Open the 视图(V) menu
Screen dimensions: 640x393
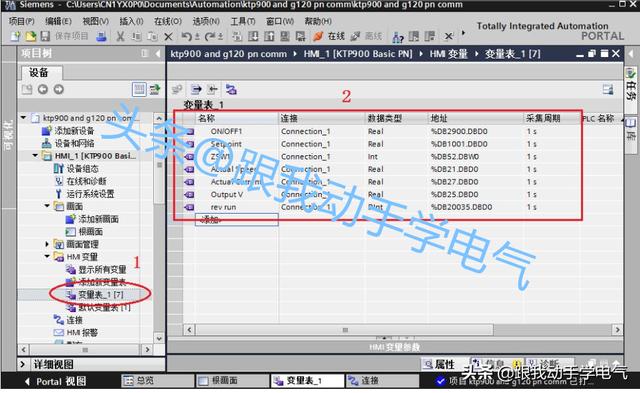point(96,21)
